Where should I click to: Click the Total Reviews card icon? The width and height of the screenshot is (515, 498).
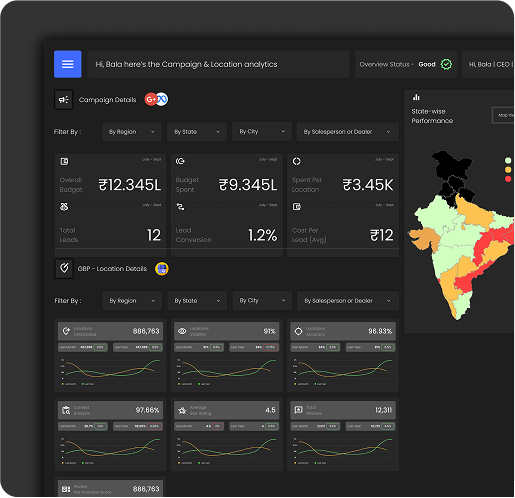(x=298, y=410)
